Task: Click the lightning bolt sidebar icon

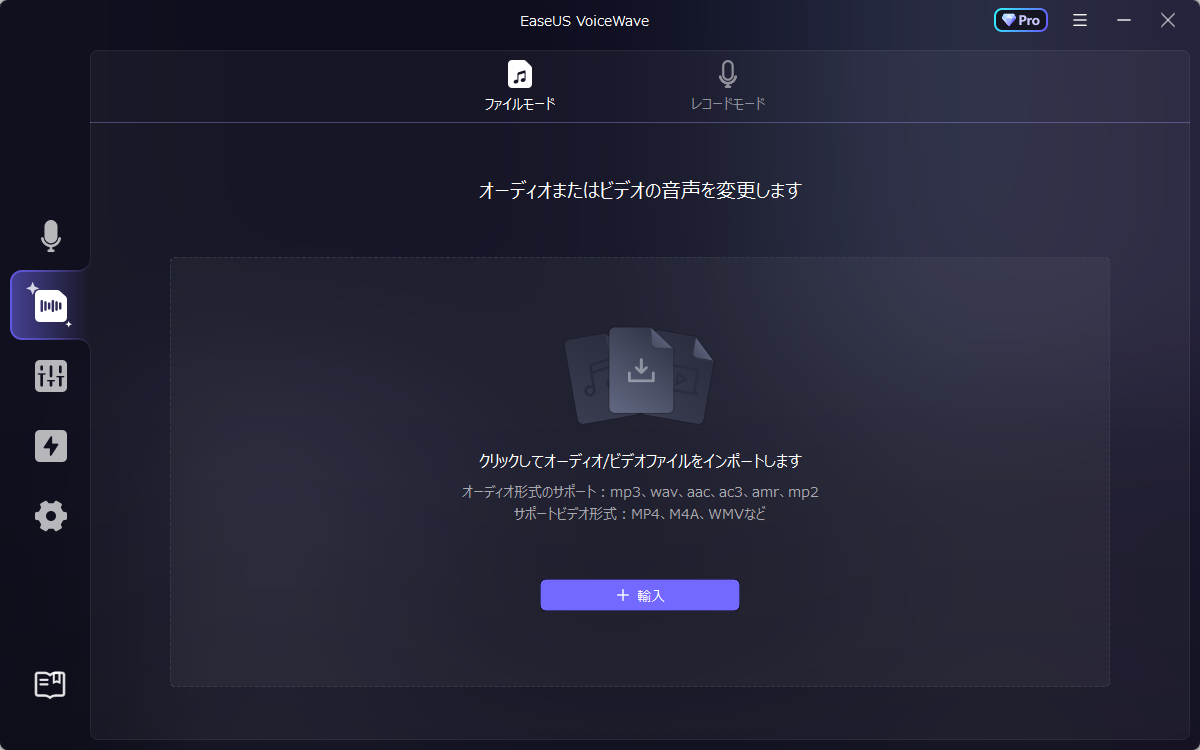Action: 51,446
